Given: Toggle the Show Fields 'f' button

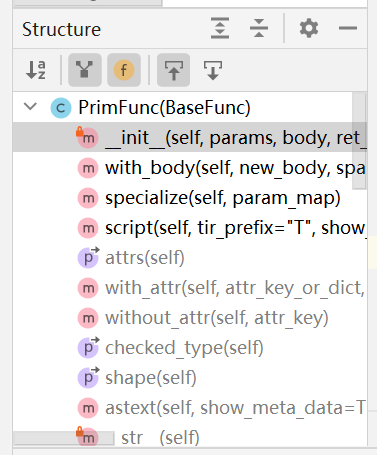Looking at the screenshot, I should click(124, 70).
